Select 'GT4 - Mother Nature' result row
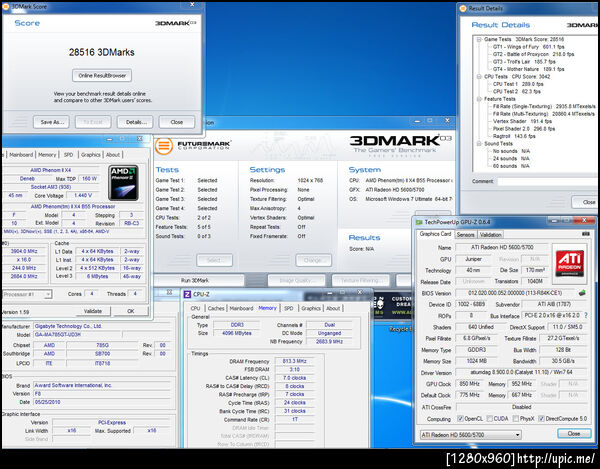This screenshot has width=600, height=469. pyautogui.click(x=528, y=69)
